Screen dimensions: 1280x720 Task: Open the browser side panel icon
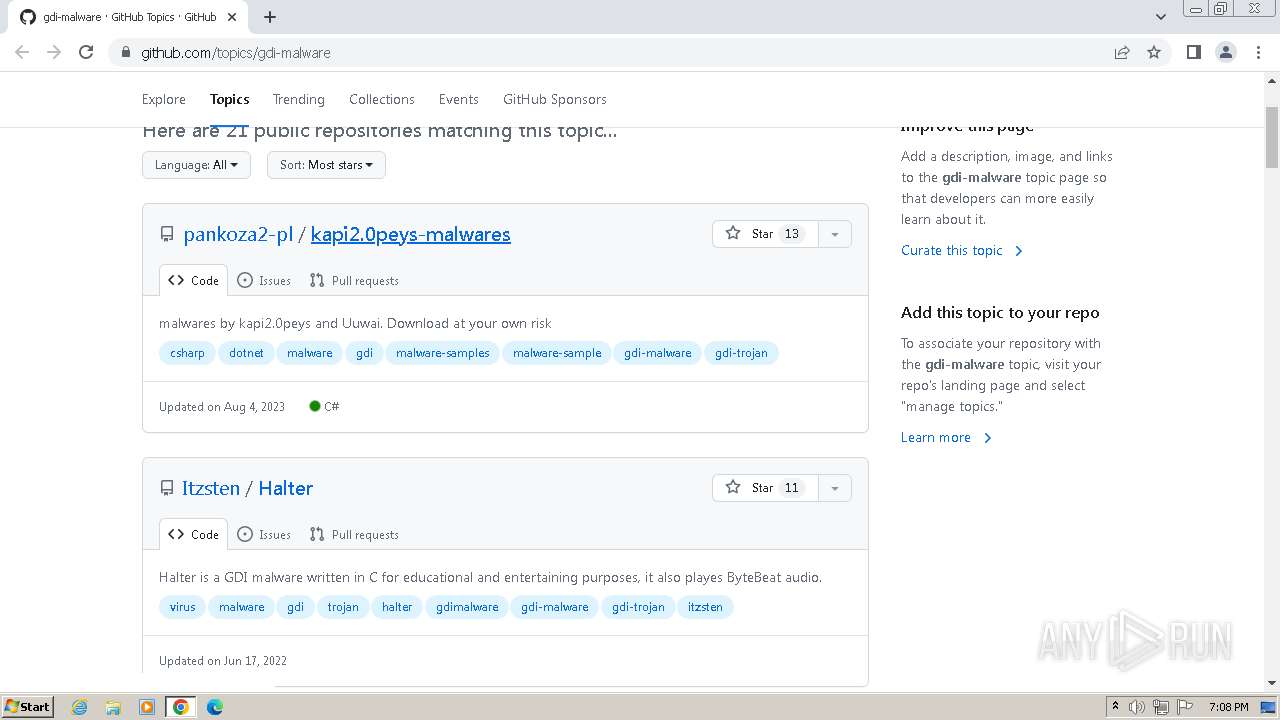pyautogui.click(x=1193, y=52)
